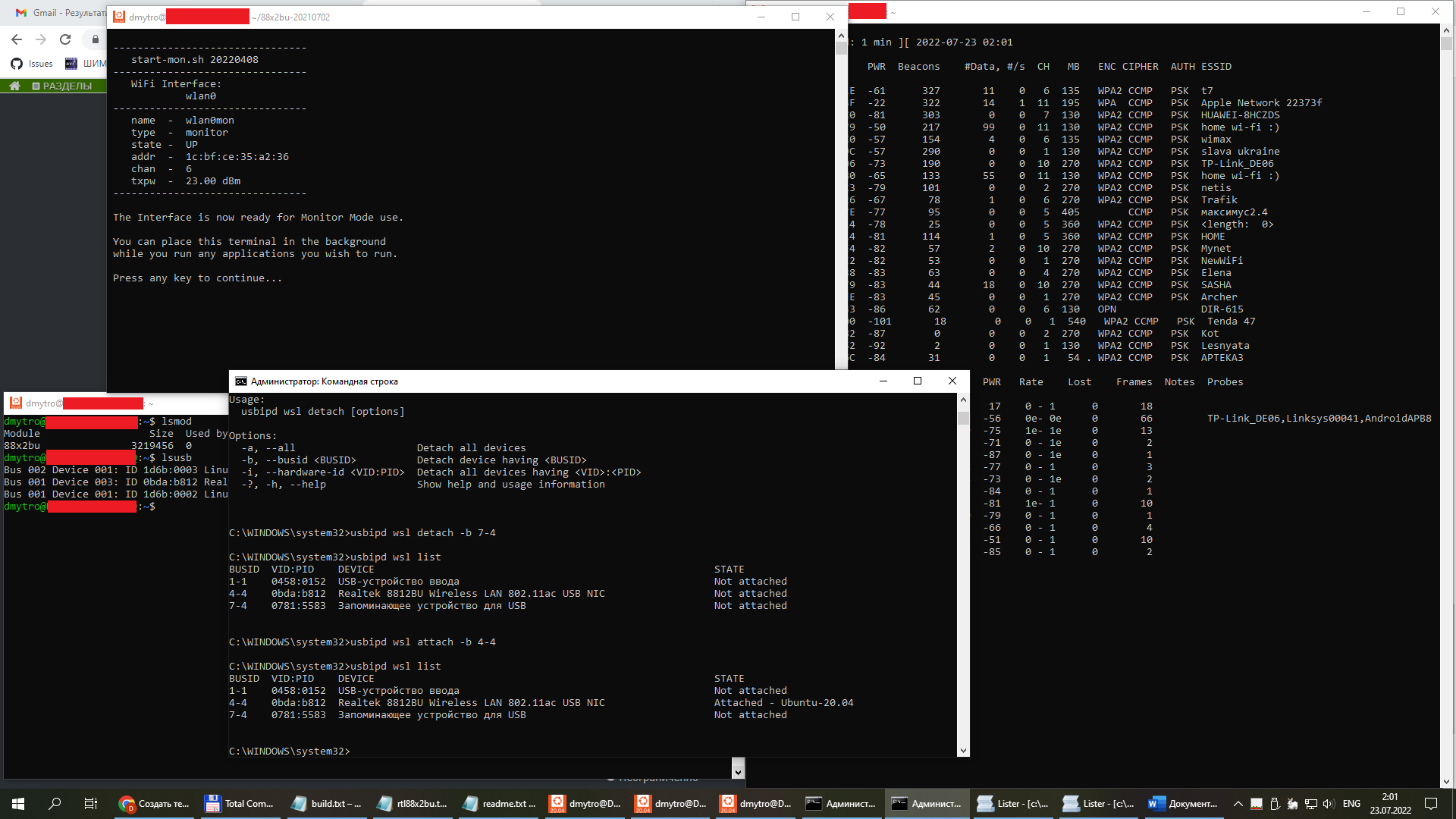The width and height of the screenshot is (1456, 819).
Task: Click the Chrome reload page button
Action: (x=65, y=39)
